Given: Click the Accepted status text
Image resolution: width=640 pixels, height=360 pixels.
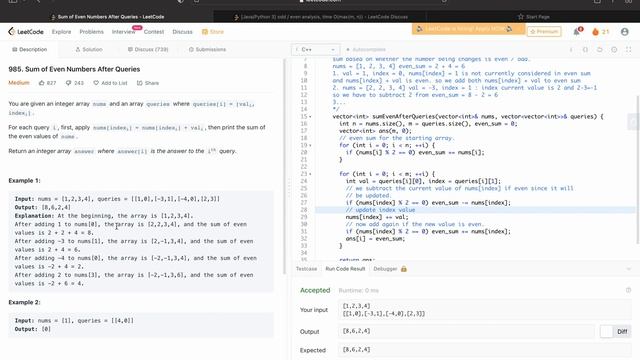Looking at the screenshot, I should [315, 290].
